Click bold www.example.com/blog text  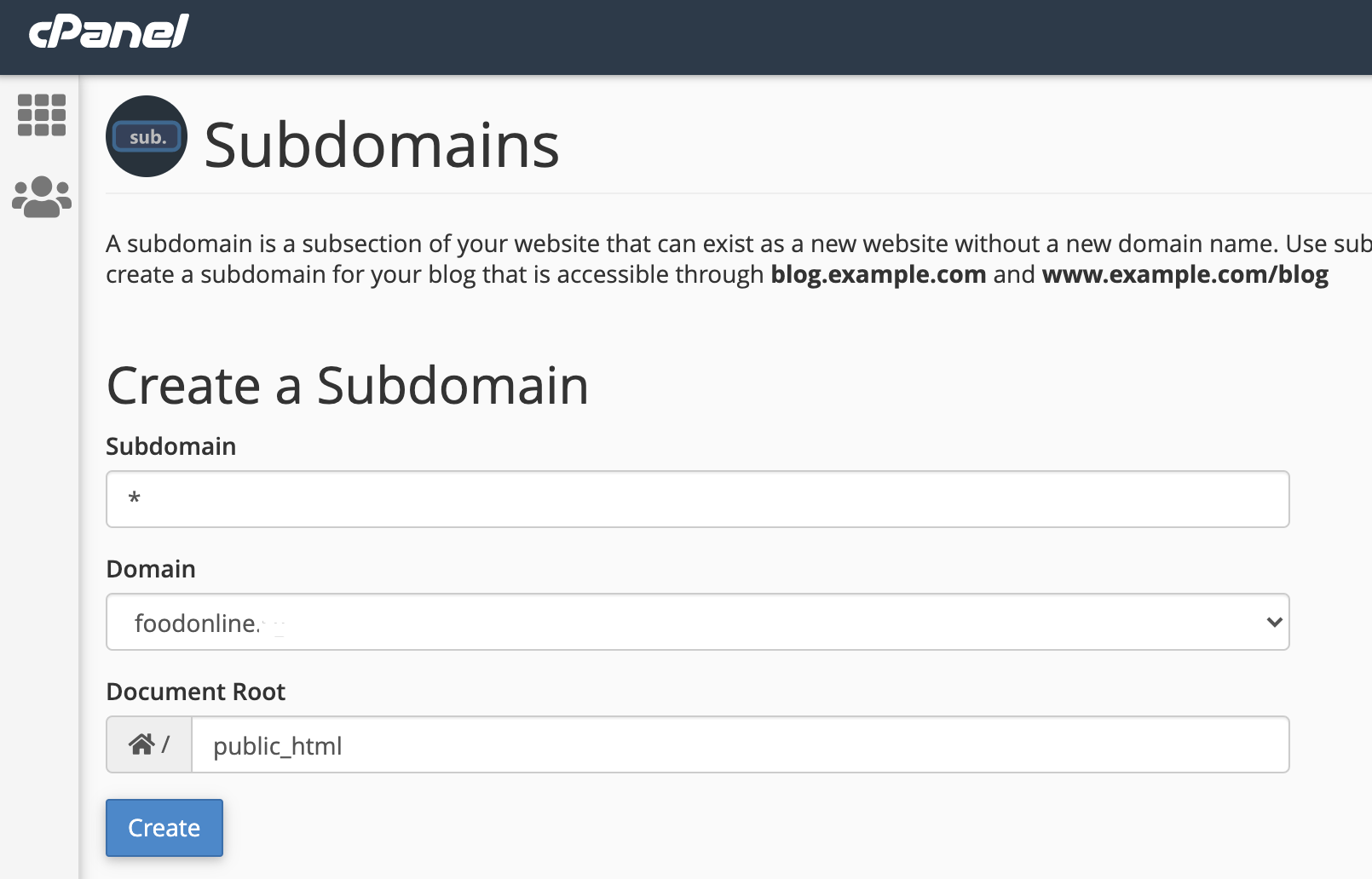pos(1185,274)
